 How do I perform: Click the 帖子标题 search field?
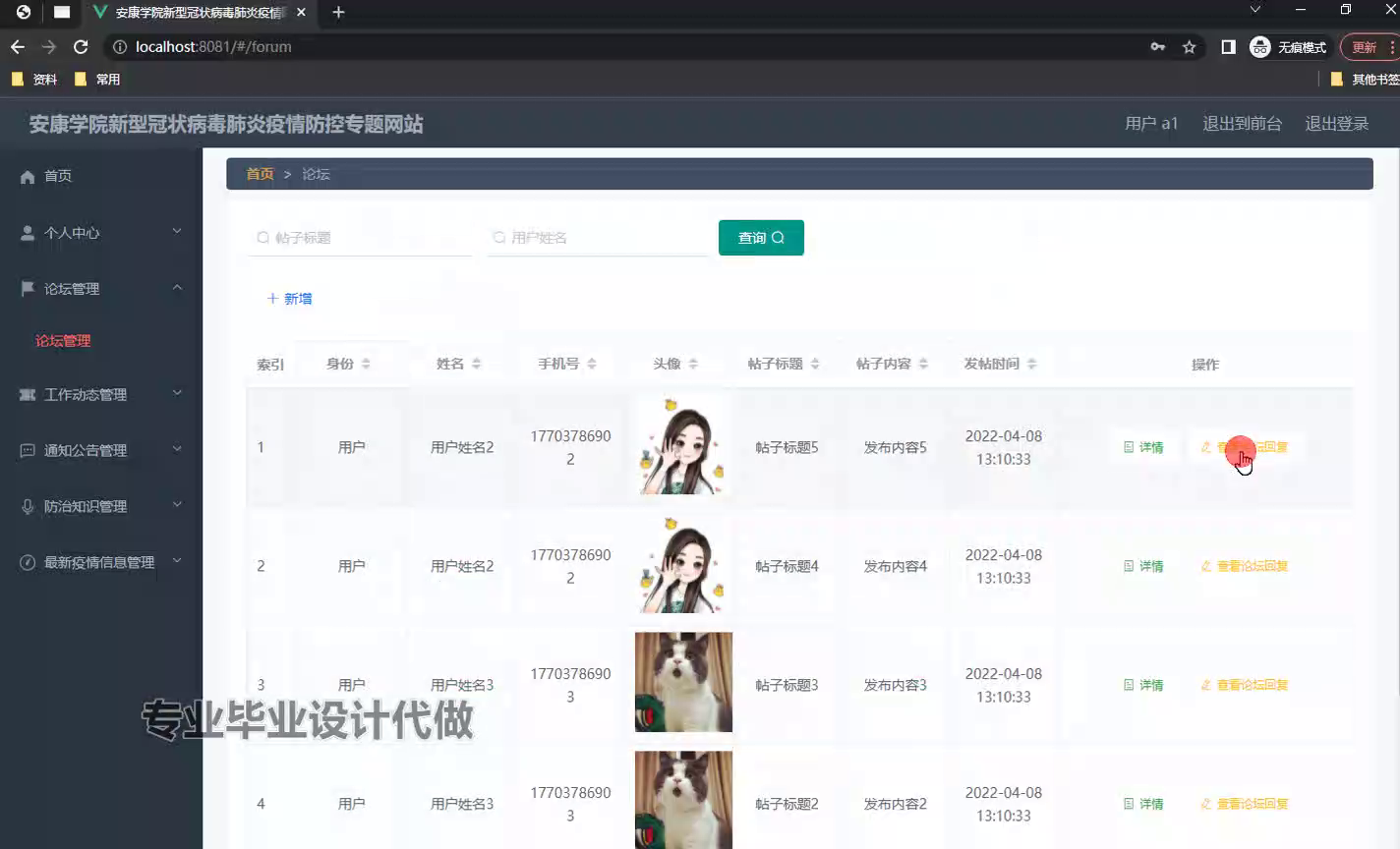(x=360, y=237)
